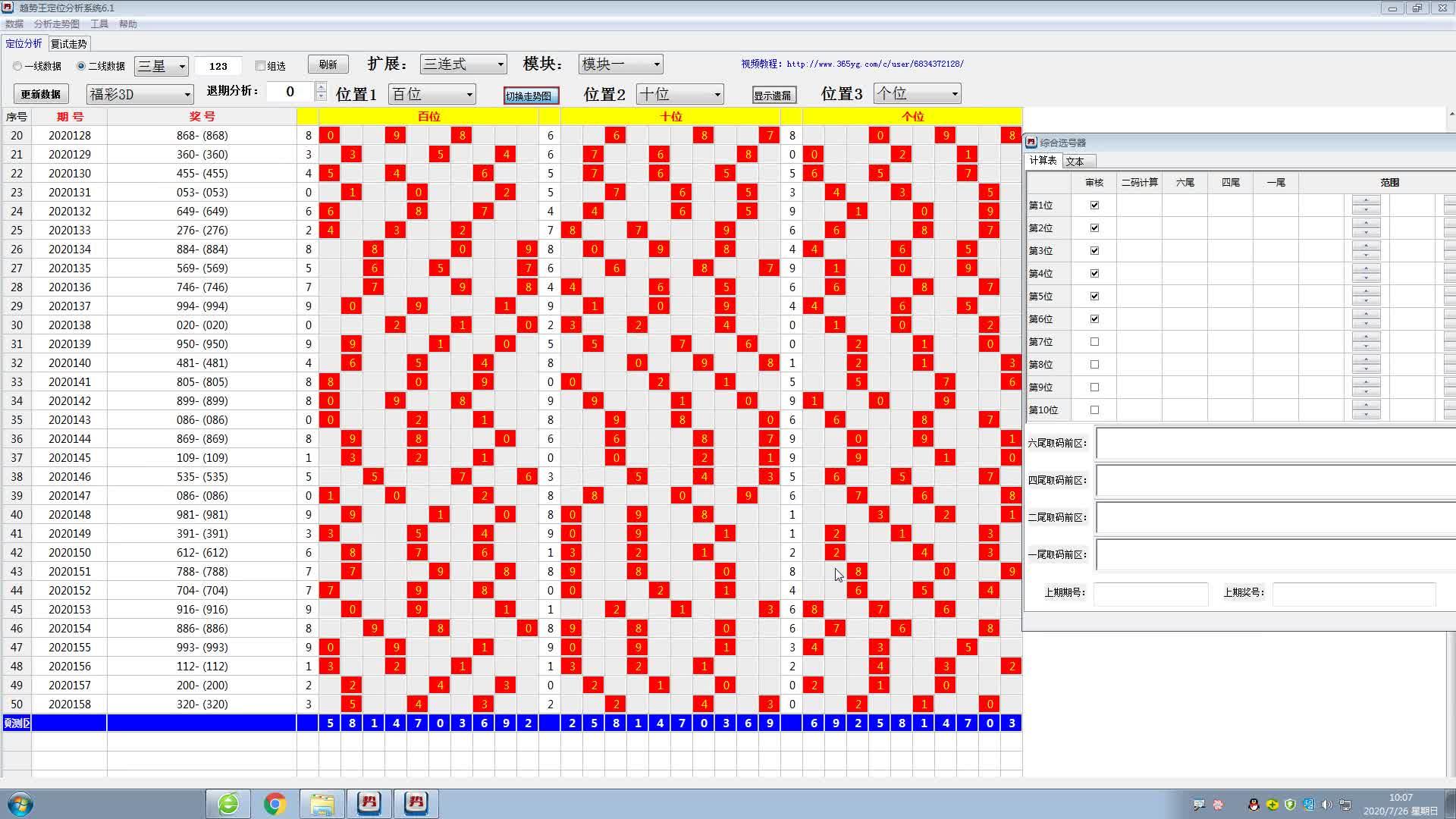Switch to the second red lottery app taskbar icon
1456x819 pixels.
[416, 803]
